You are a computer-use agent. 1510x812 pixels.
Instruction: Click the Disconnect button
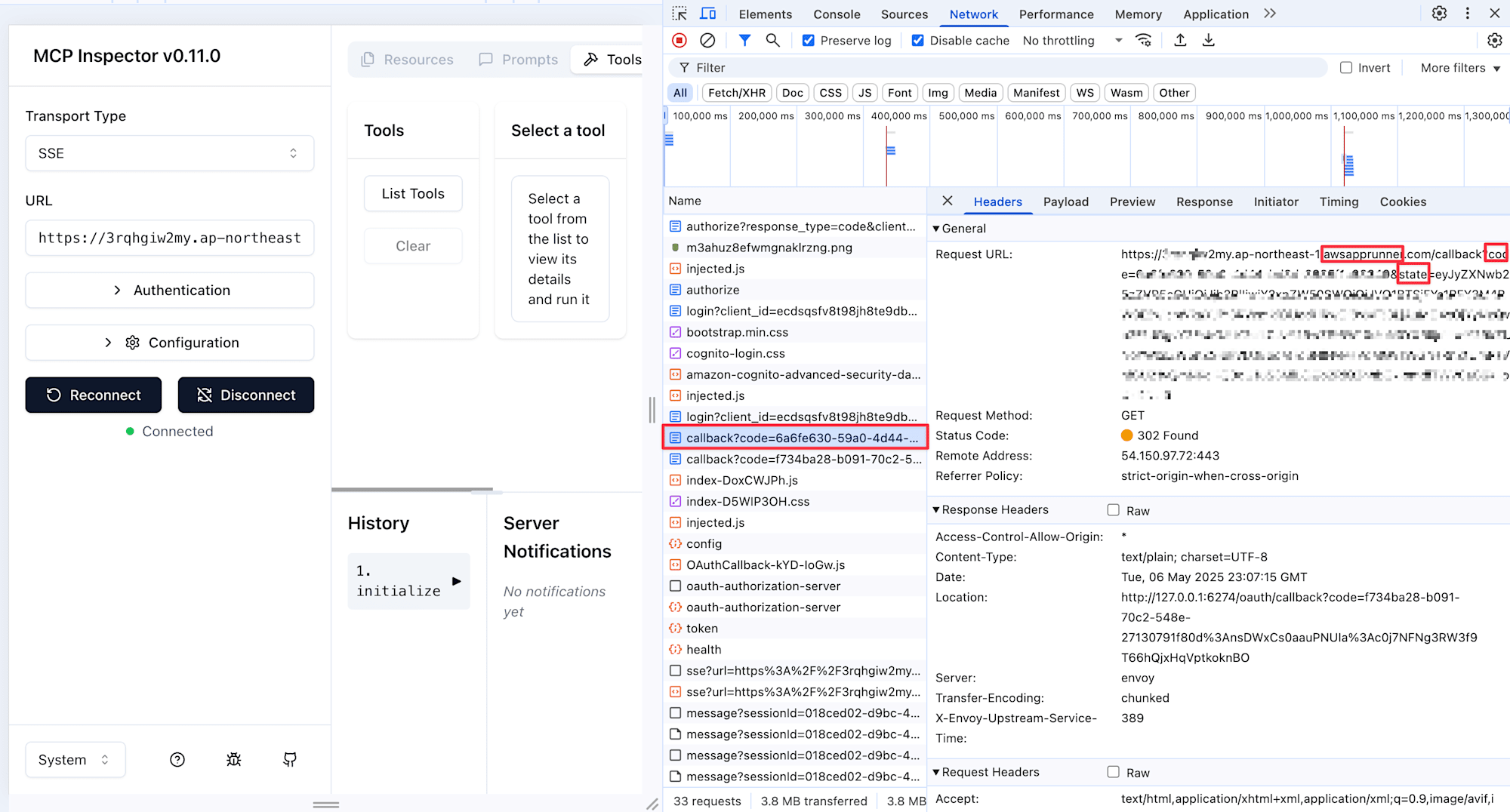[x=246, y=395]
